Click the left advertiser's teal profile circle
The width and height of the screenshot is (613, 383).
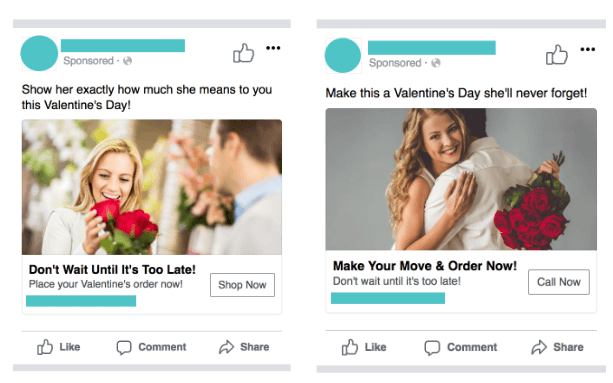(x=39, y=53)
